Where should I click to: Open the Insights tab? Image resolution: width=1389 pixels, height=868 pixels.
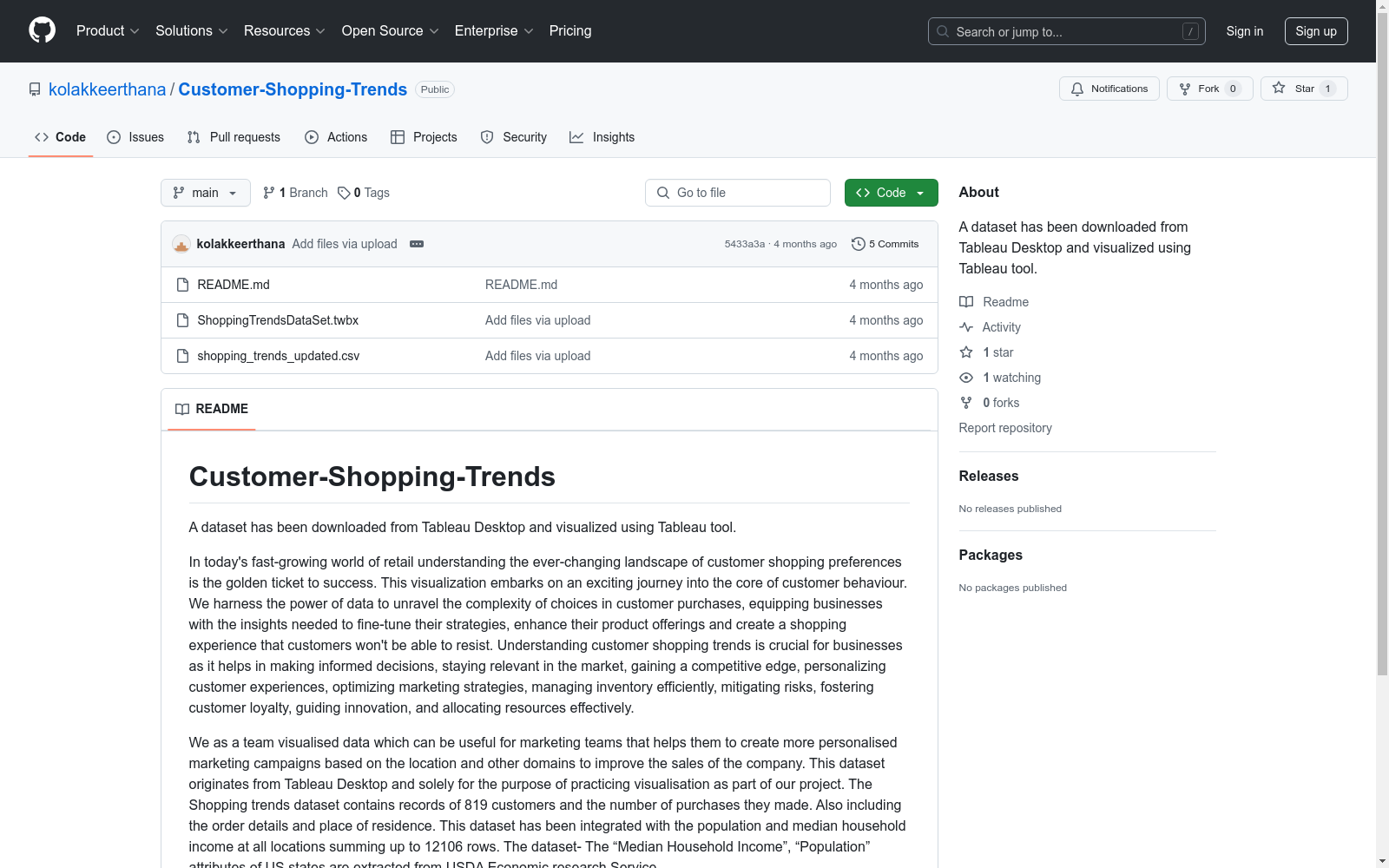tap(602, 137)
